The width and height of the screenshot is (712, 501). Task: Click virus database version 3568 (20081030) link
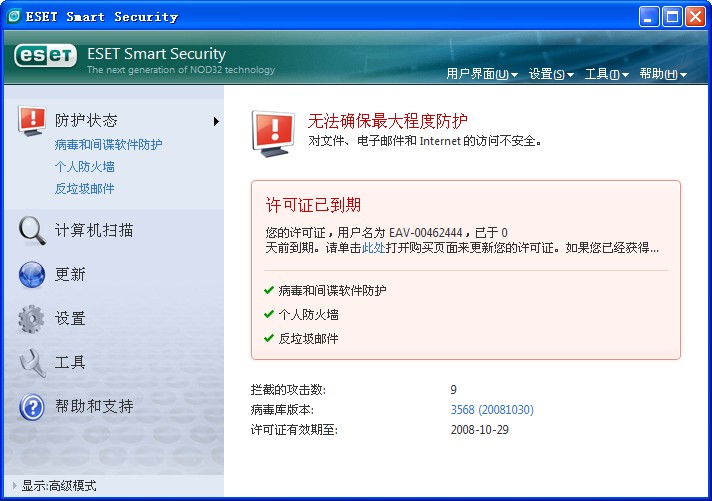point(492,410)
